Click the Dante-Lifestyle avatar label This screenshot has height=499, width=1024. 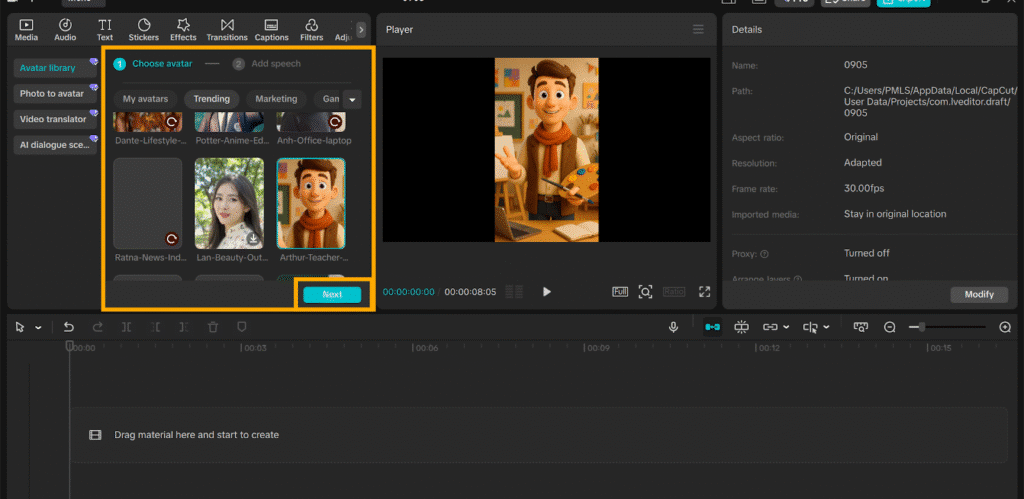pyautogui.click(x=151, y=140)
